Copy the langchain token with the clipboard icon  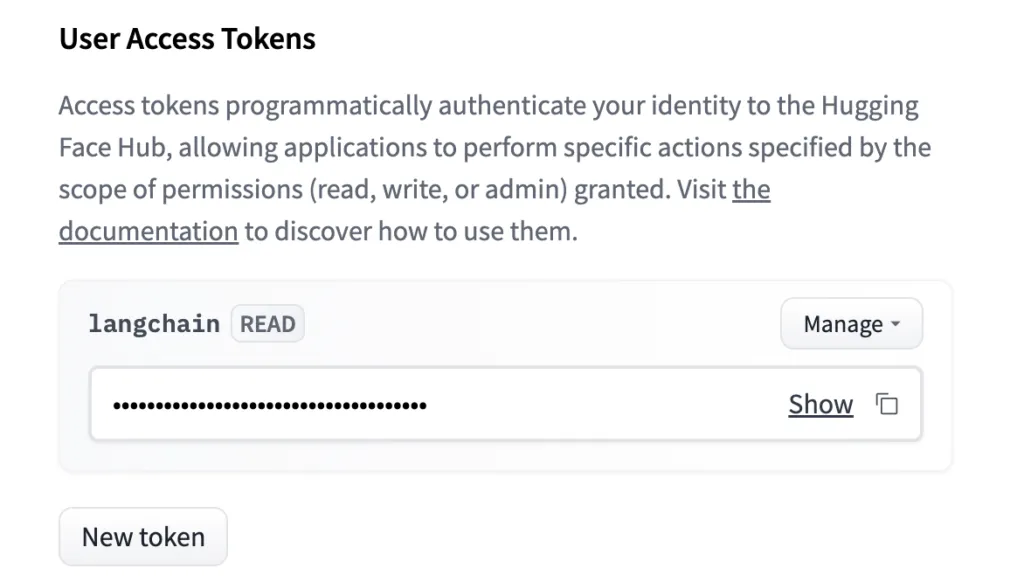887,404
